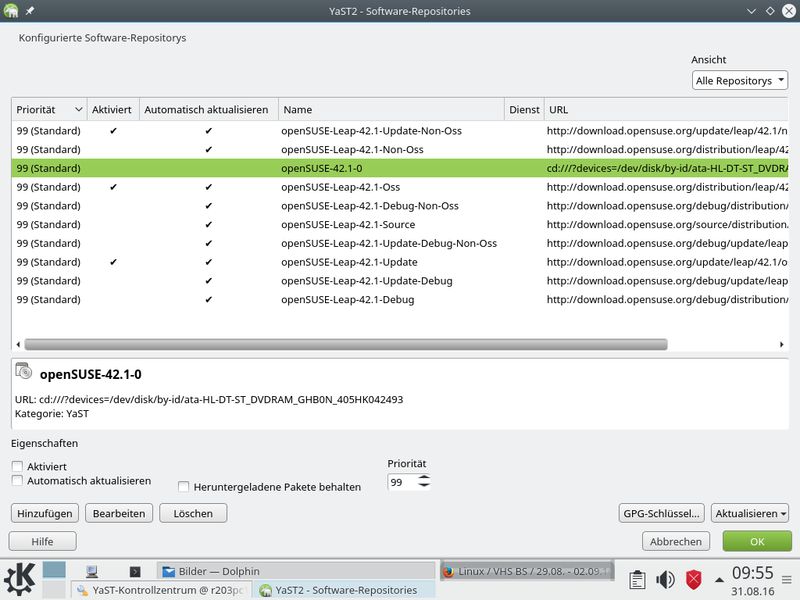The image size is (800, 600).
Task: Open the panel settings hamburger icon
Action: pos(787,580)
